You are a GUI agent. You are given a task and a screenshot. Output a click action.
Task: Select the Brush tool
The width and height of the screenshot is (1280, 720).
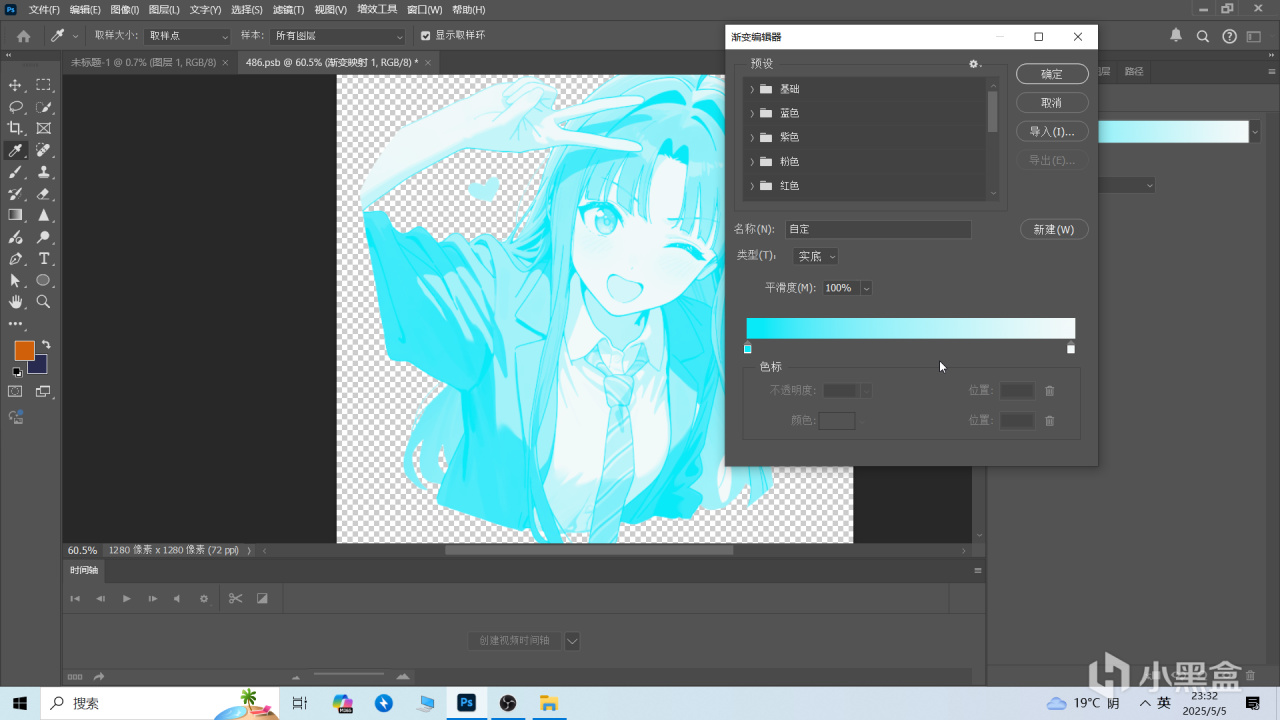(15, 172)
